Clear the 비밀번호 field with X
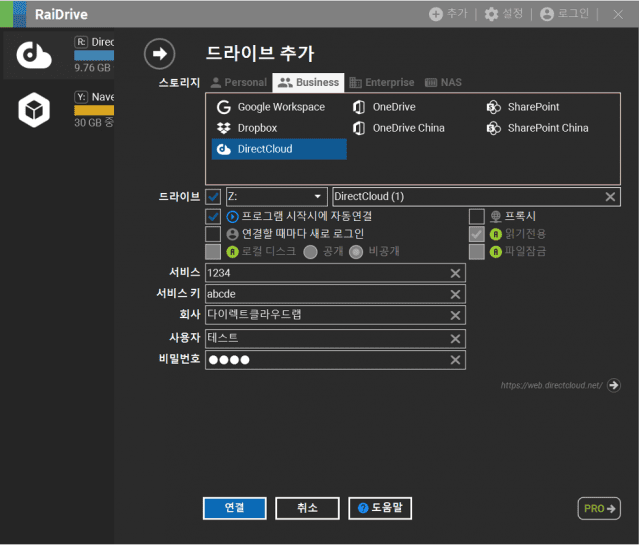639x545 pixels. [455, 360]
